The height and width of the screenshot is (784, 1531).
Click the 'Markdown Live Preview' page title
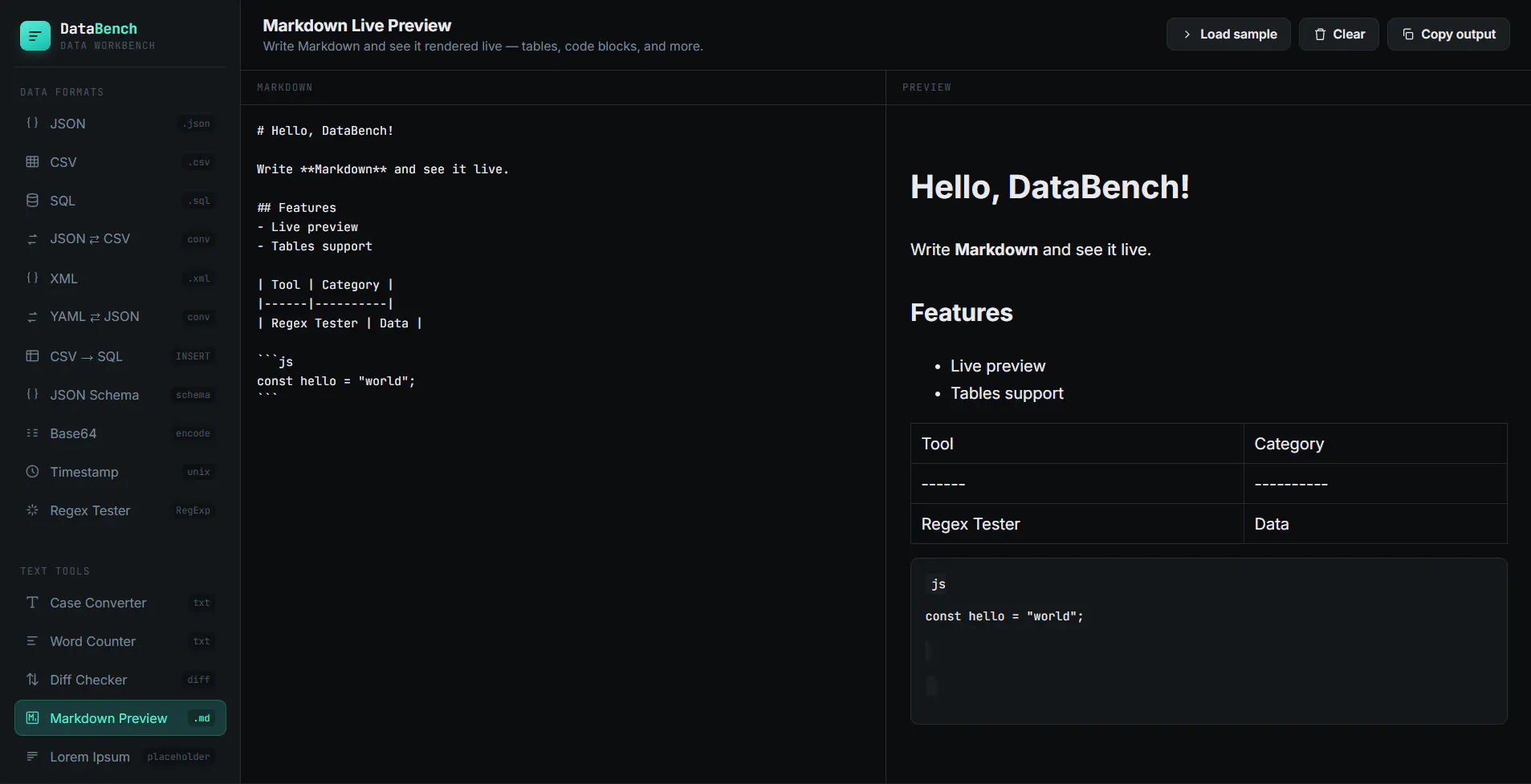(x=357, y=26)
